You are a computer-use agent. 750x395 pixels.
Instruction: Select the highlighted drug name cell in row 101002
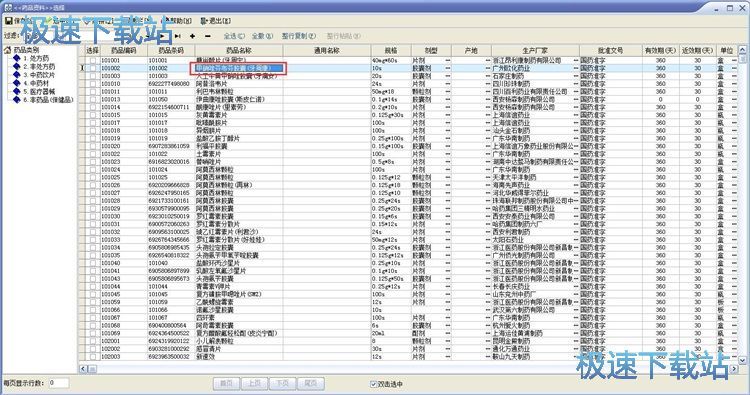(x=238, y=68)
